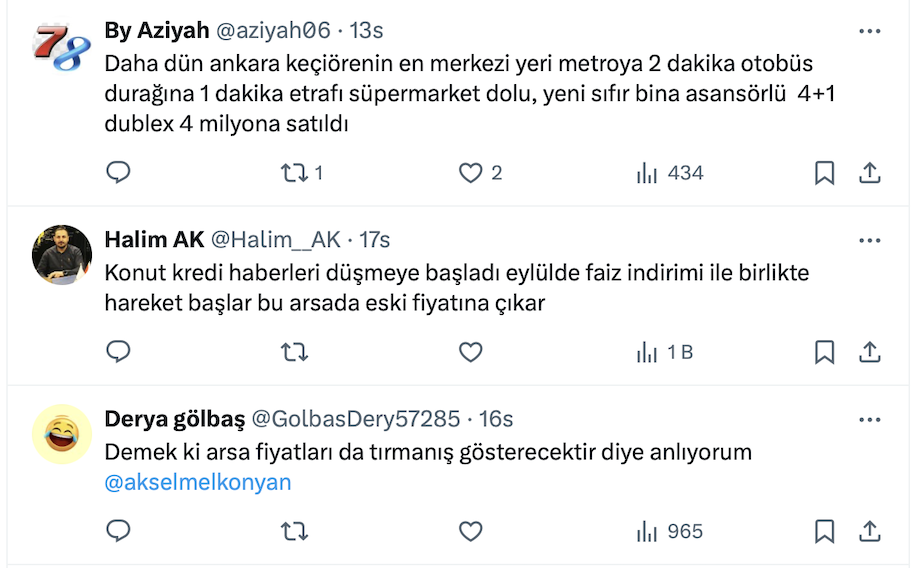Click the @GolbasDery57285 handle
The image size is (912, 568).
[355, 419]
